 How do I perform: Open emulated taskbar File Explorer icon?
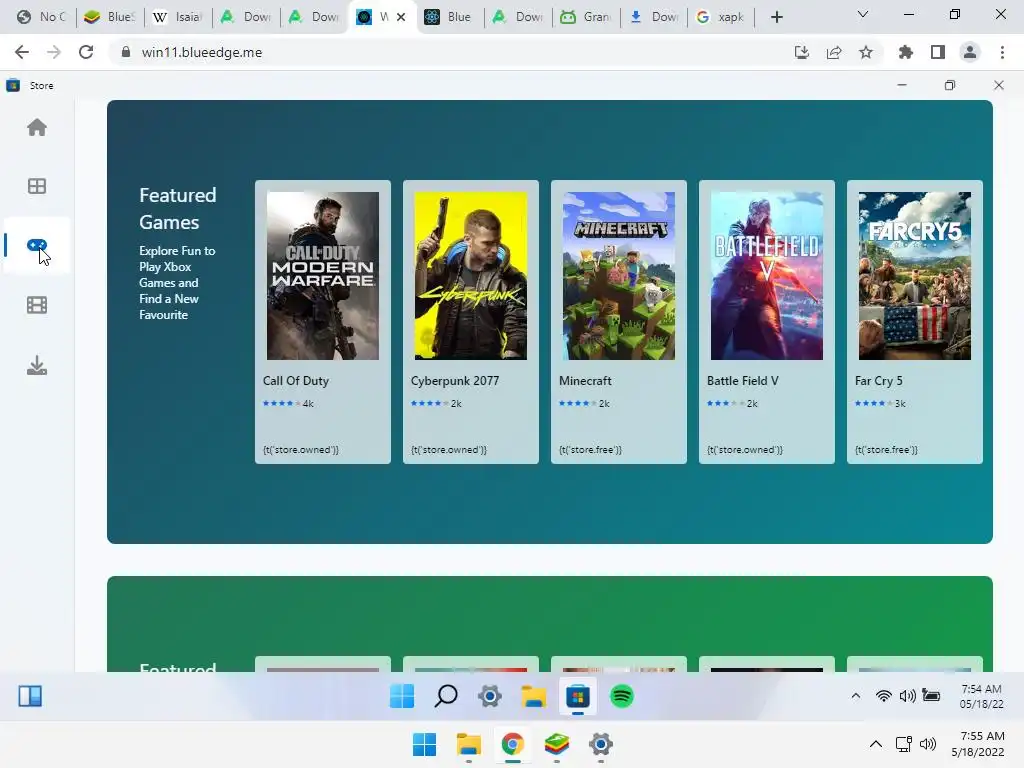click(x=534, y=696)
